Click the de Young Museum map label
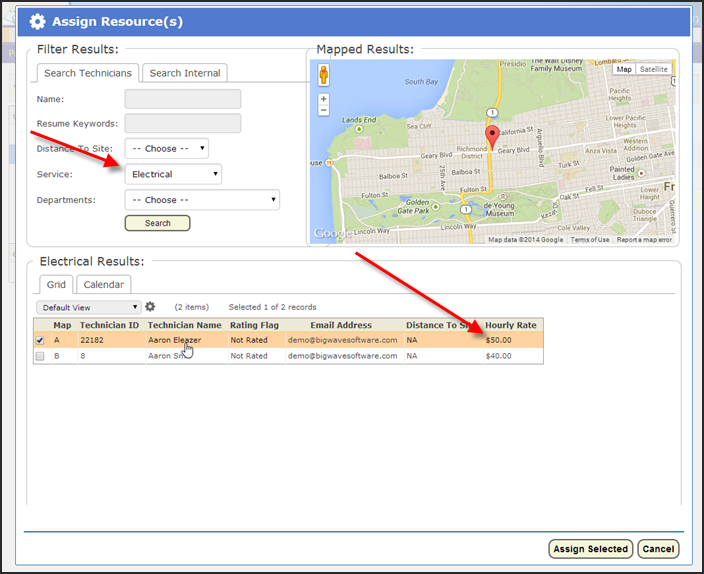The image size is (704, 574). click(498, 209)
